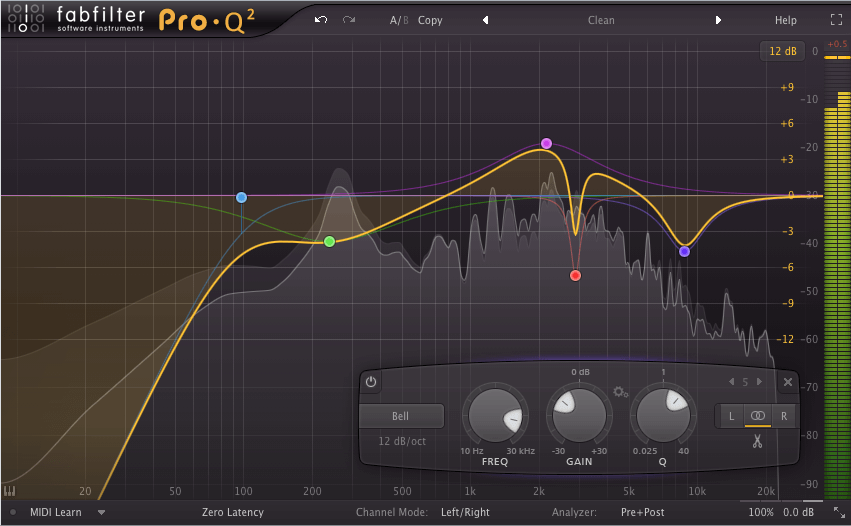
Task: Select the green EQ band node
Action: (x=329, y=242)
